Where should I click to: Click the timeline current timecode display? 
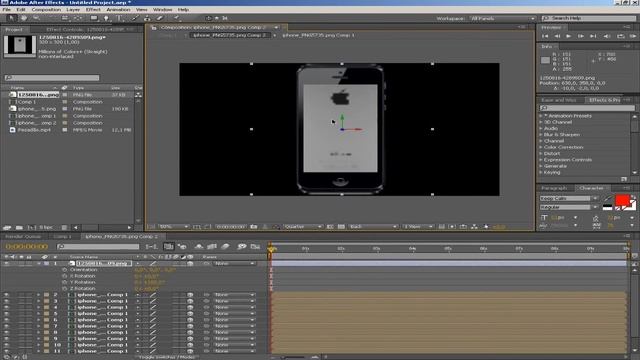coord(27,247)
